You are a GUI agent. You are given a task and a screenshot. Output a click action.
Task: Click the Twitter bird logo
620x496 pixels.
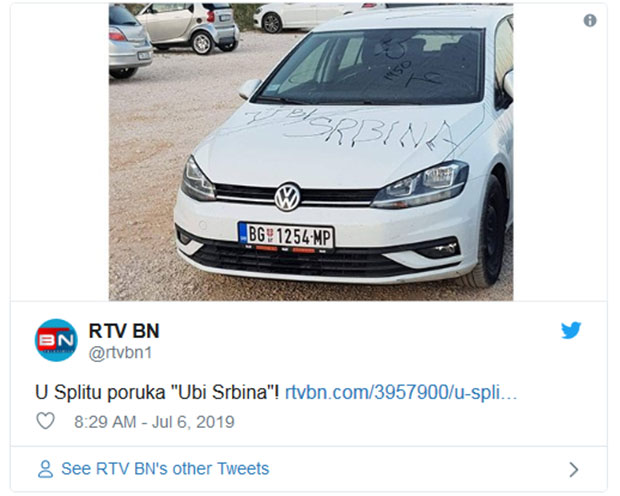coord(571,330)
